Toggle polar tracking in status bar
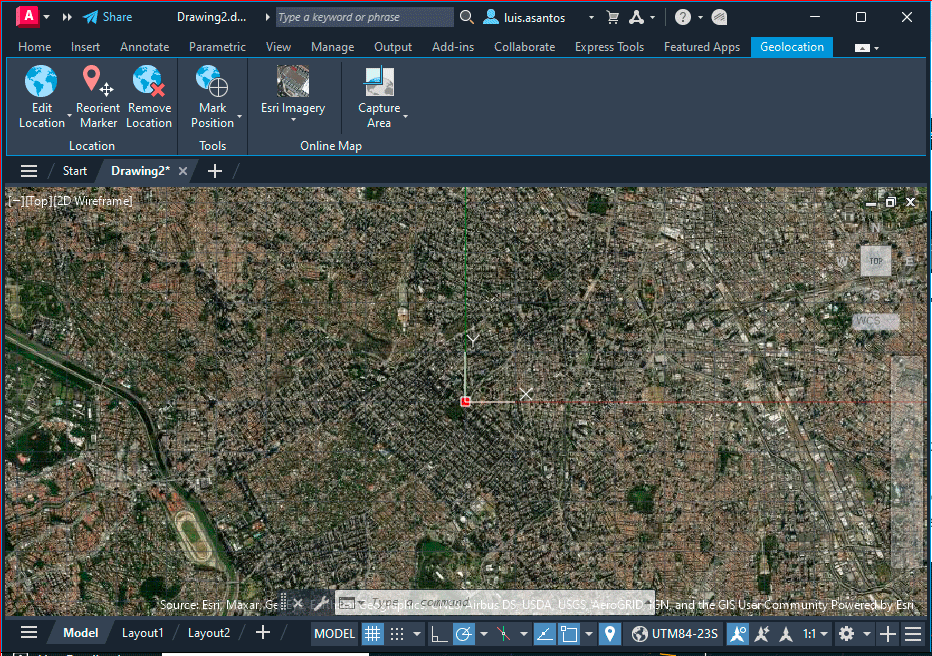 pyautogui.click(x=464, y=633)
